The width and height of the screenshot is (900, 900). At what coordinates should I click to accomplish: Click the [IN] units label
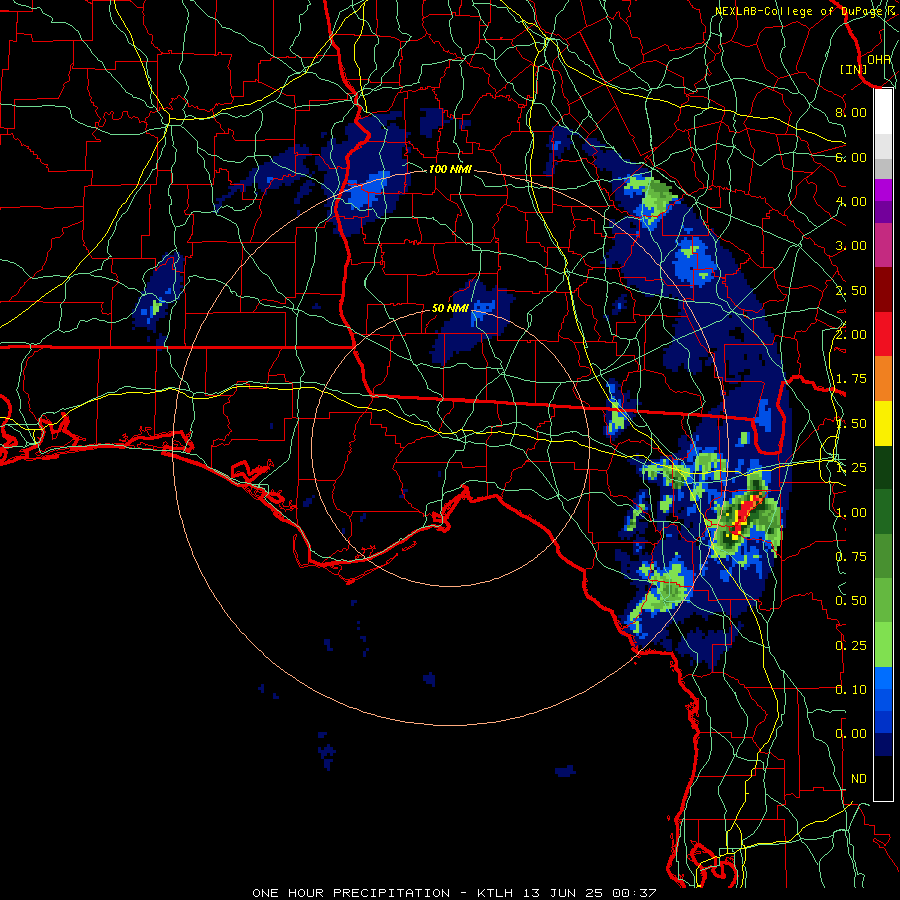854,69
